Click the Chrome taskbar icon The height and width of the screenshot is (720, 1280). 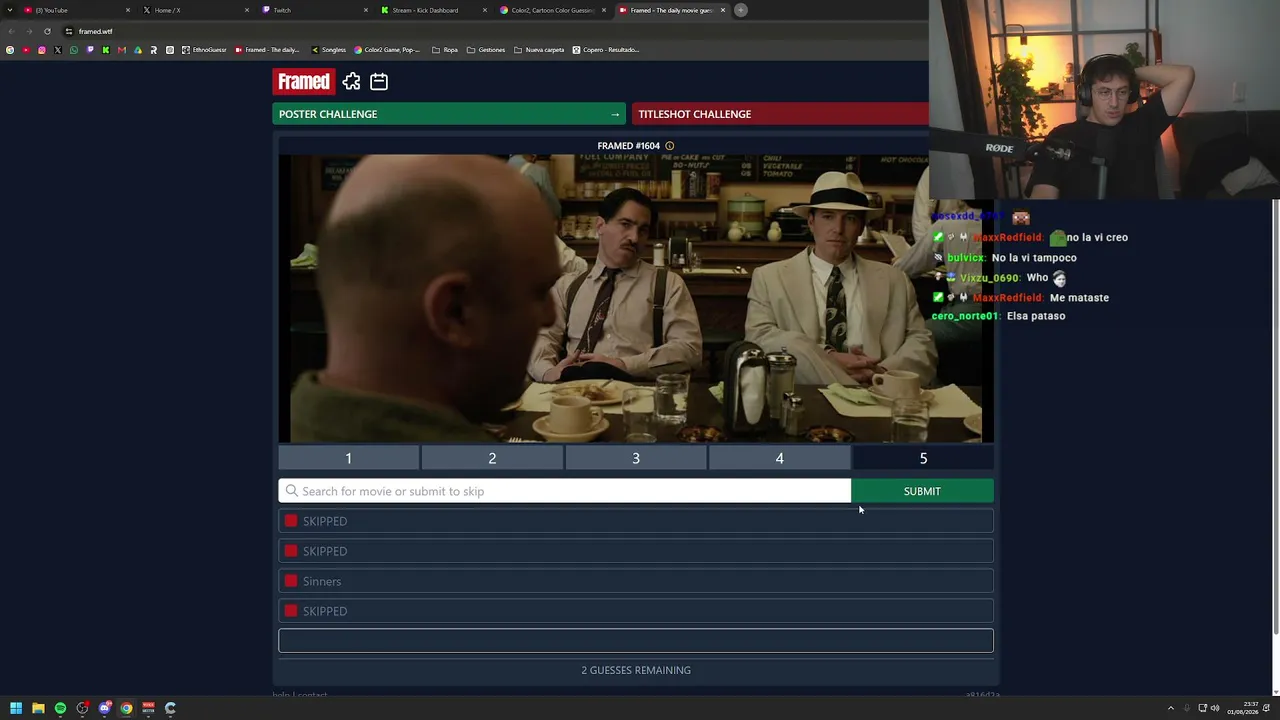[x=126, y=708]
